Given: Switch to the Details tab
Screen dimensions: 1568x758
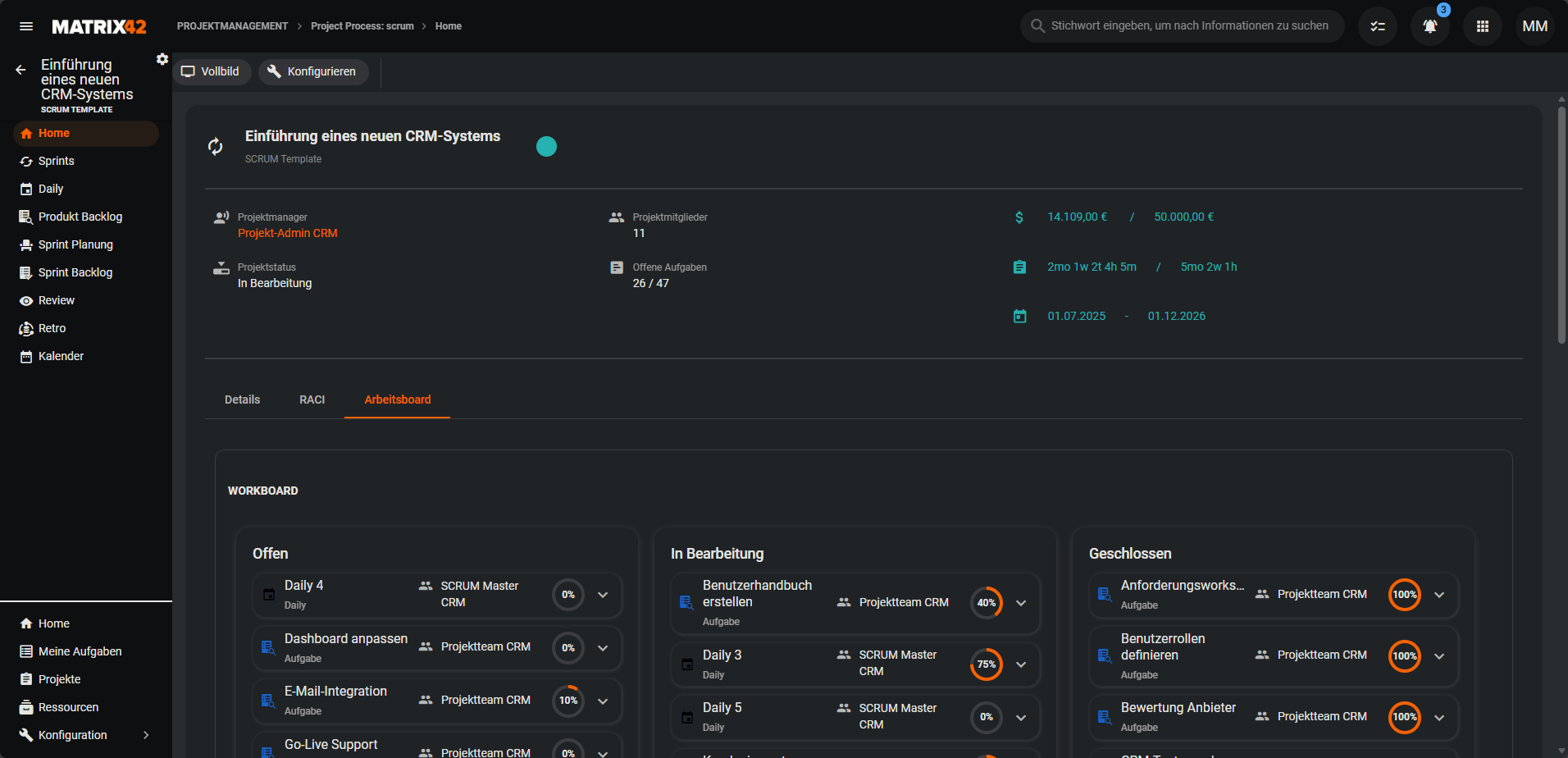Looking at the screenshot, I should tap(242, 400).
